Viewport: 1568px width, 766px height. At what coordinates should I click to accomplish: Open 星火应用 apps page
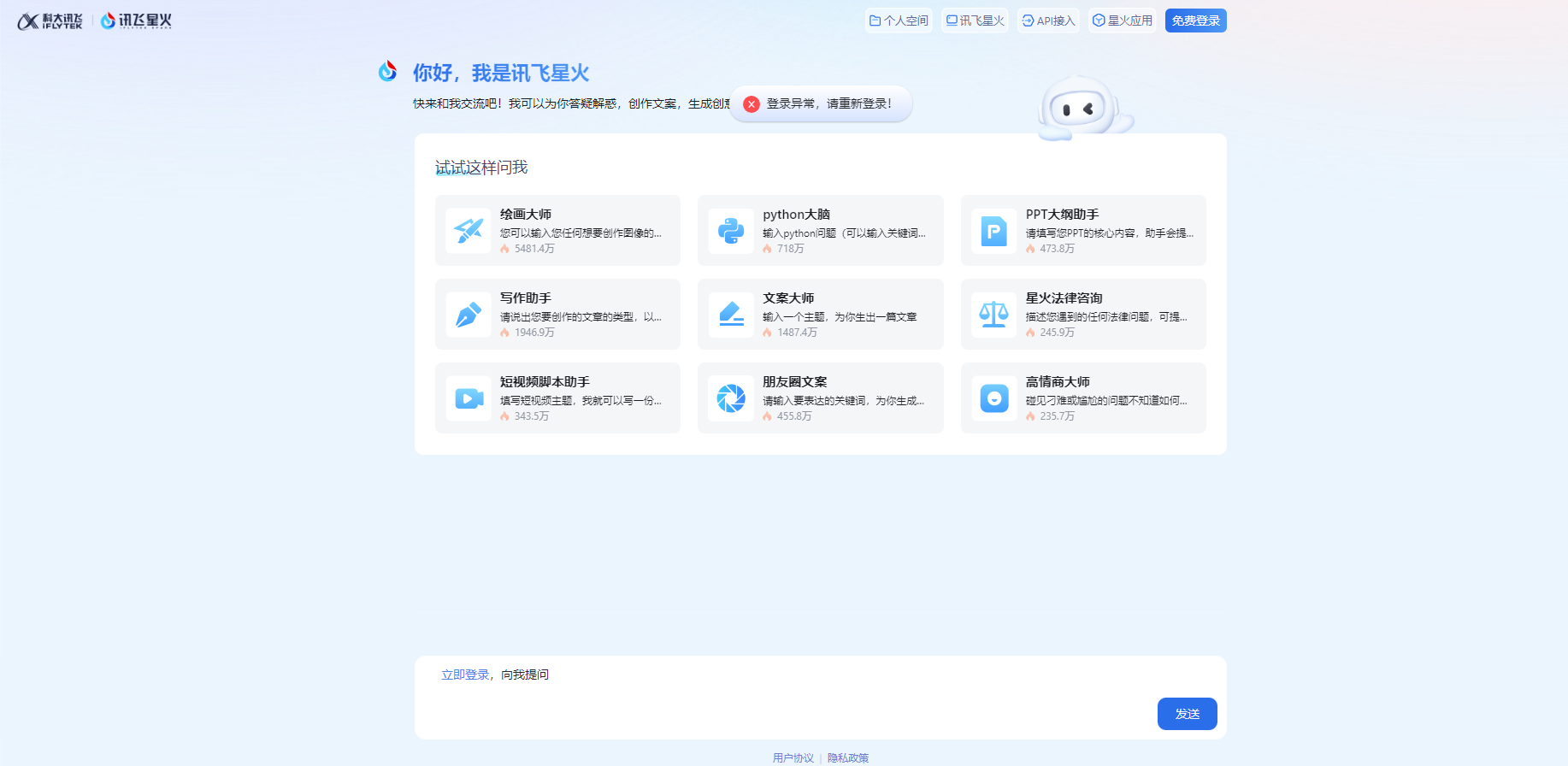1123,21
